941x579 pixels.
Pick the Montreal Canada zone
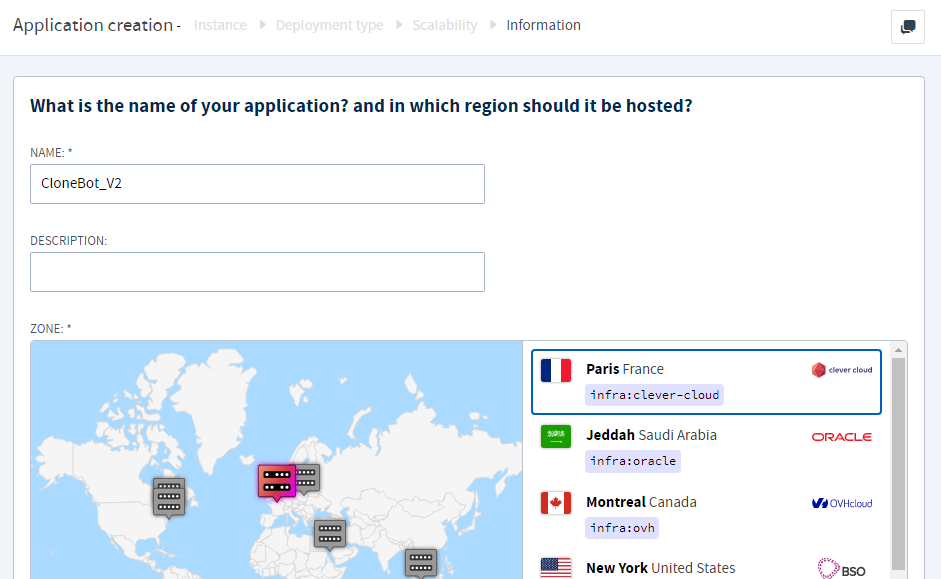tap(706, 515)
